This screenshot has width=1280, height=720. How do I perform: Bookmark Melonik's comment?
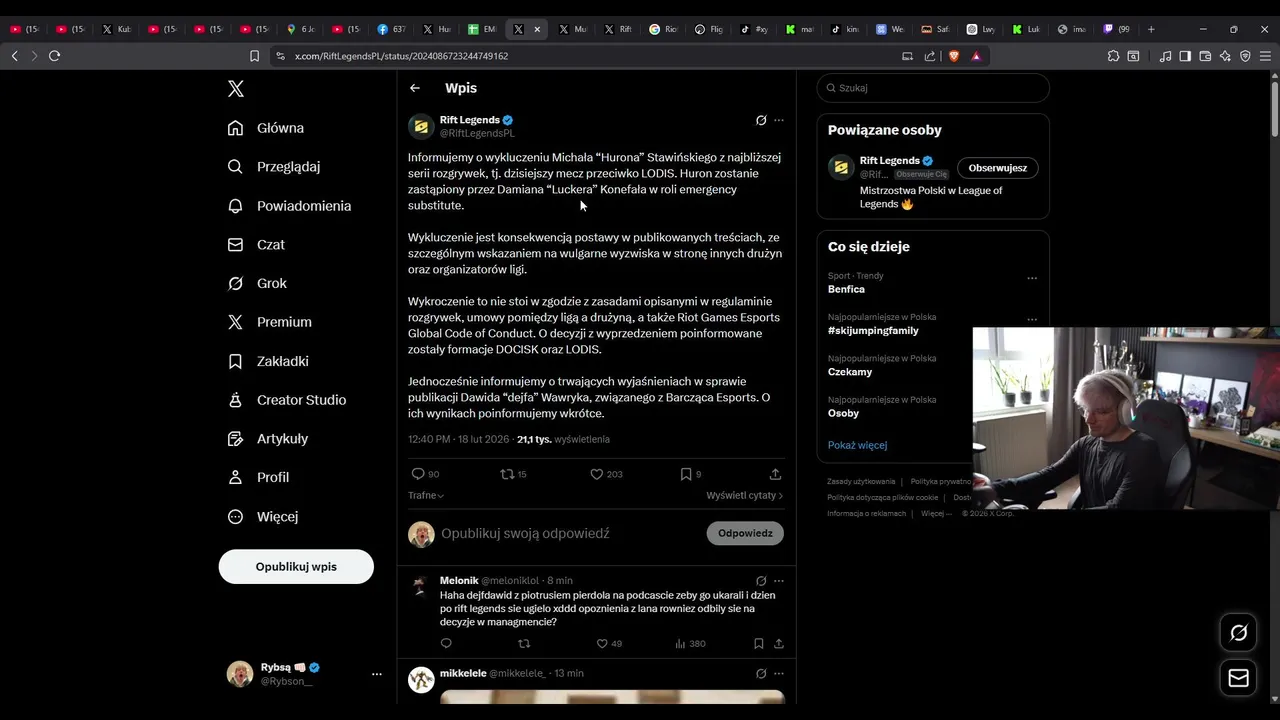pyautogui.click(x=759, y=644)
